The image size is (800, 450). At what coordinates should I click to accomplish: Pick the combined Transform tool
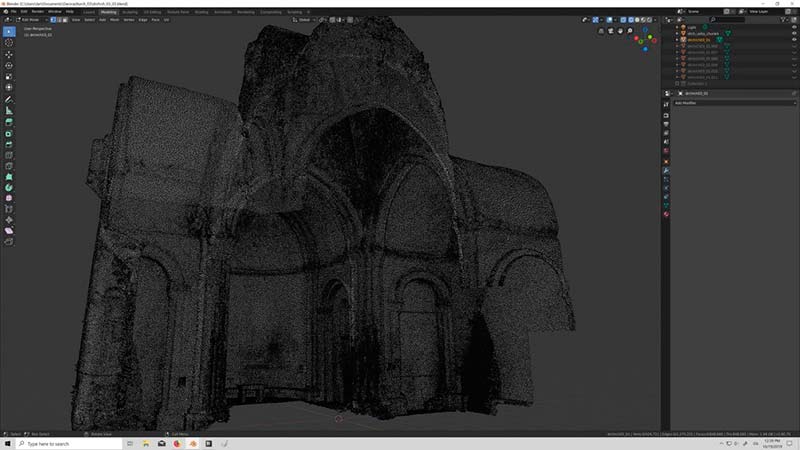coord(9,87)
